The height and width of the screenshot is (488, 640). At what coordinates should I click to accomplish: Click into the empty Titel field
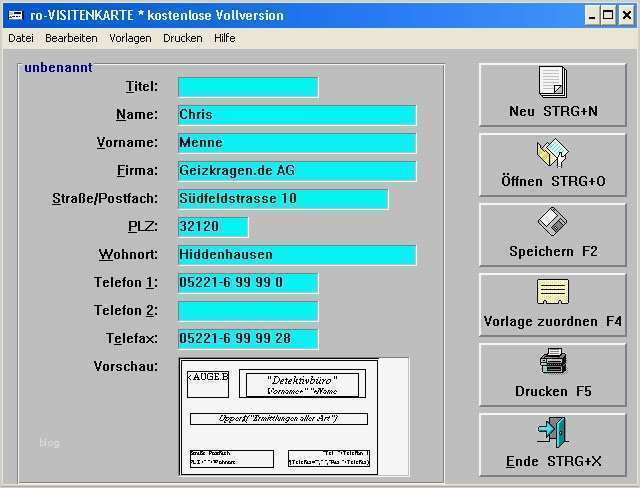click(x=248, y=87)
